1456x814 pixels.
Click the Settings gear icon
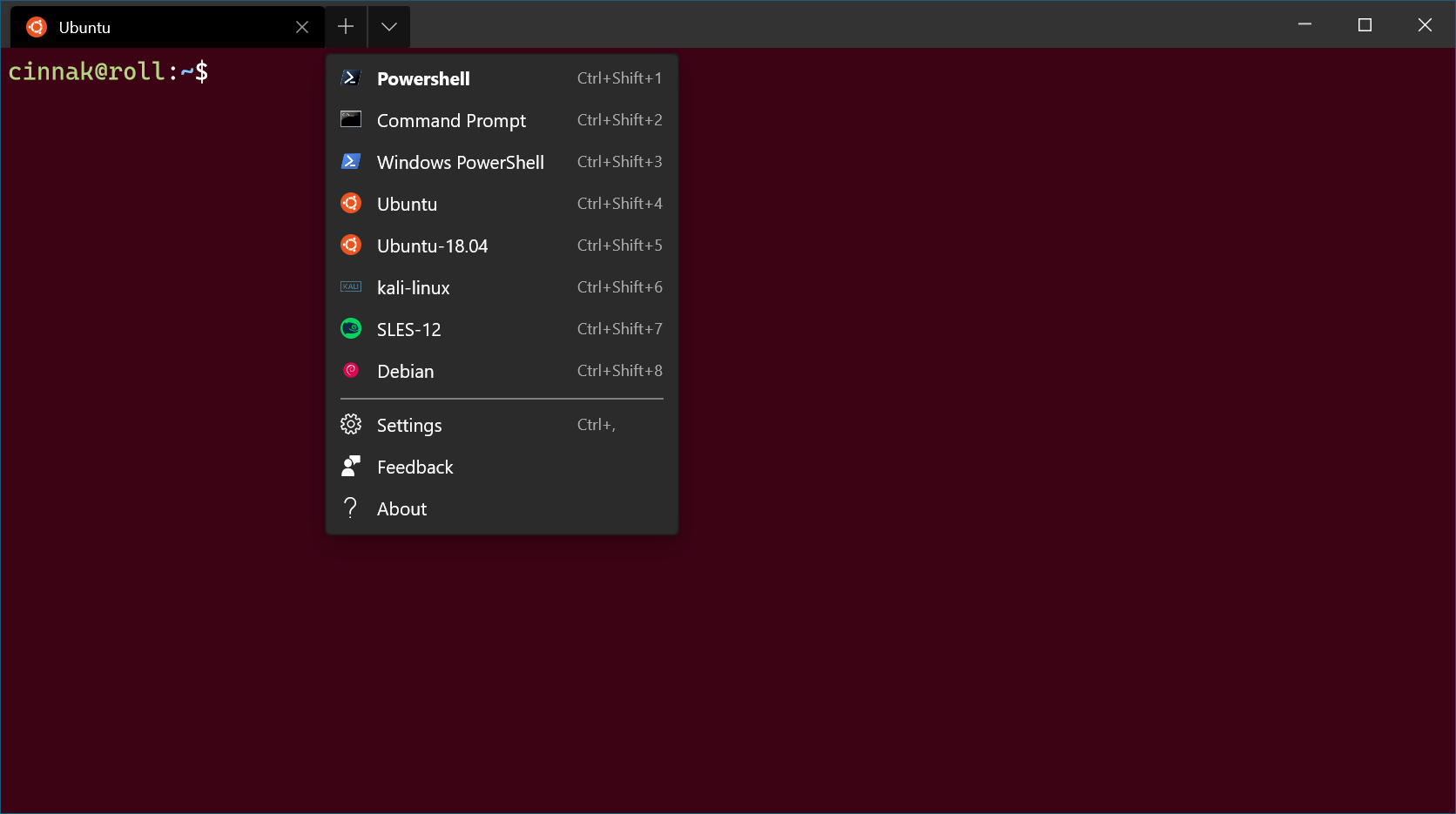coord(351,424)
